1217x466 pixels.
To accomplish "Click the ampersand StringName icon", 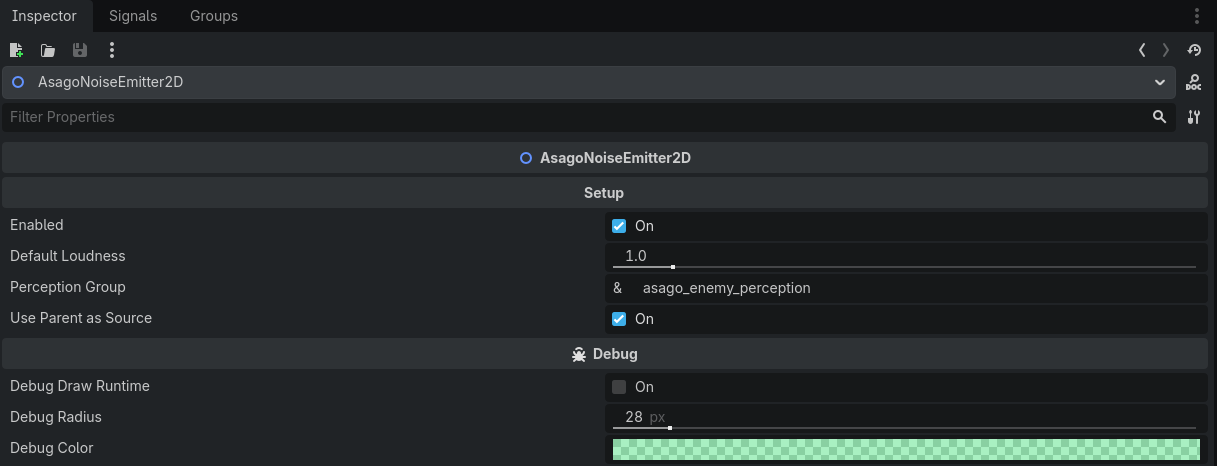I will 618,288.
